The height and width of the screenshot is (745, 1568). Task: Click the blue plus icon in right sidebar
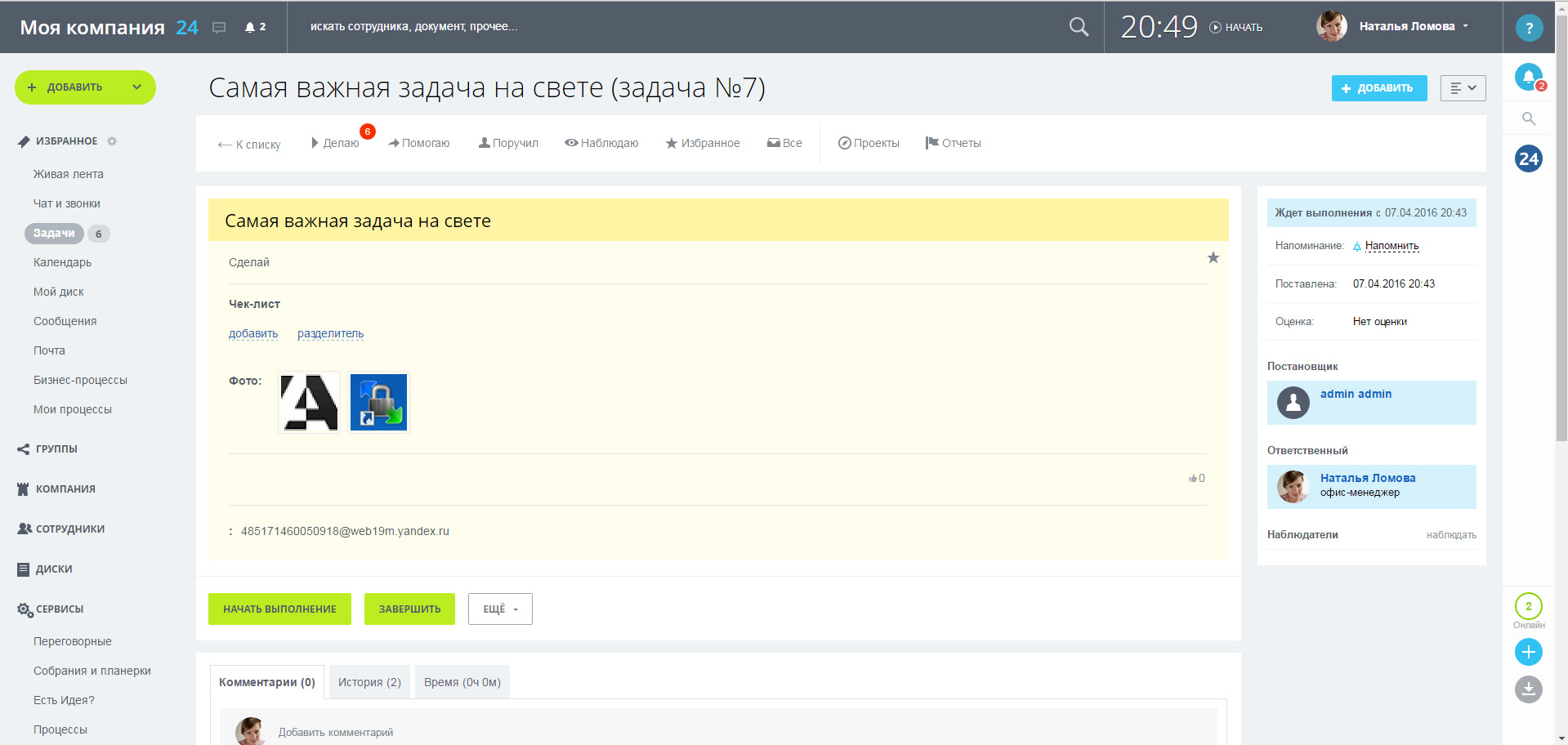pyautogui.click(x=1528, y=652)
